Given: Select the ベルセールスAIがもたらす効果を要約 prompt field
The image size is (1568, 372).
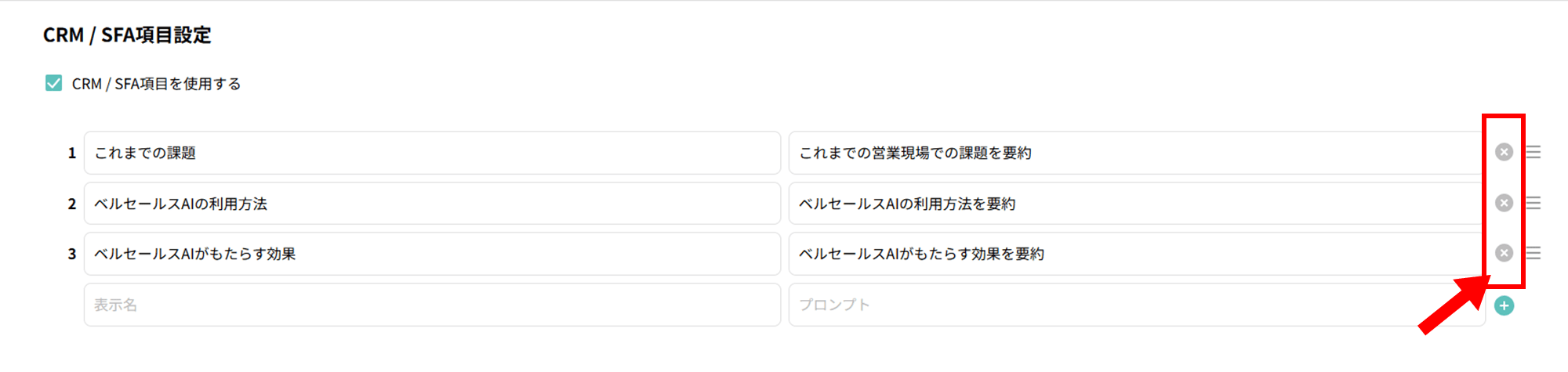Looking at the screenshot, I should [1137, 254].
